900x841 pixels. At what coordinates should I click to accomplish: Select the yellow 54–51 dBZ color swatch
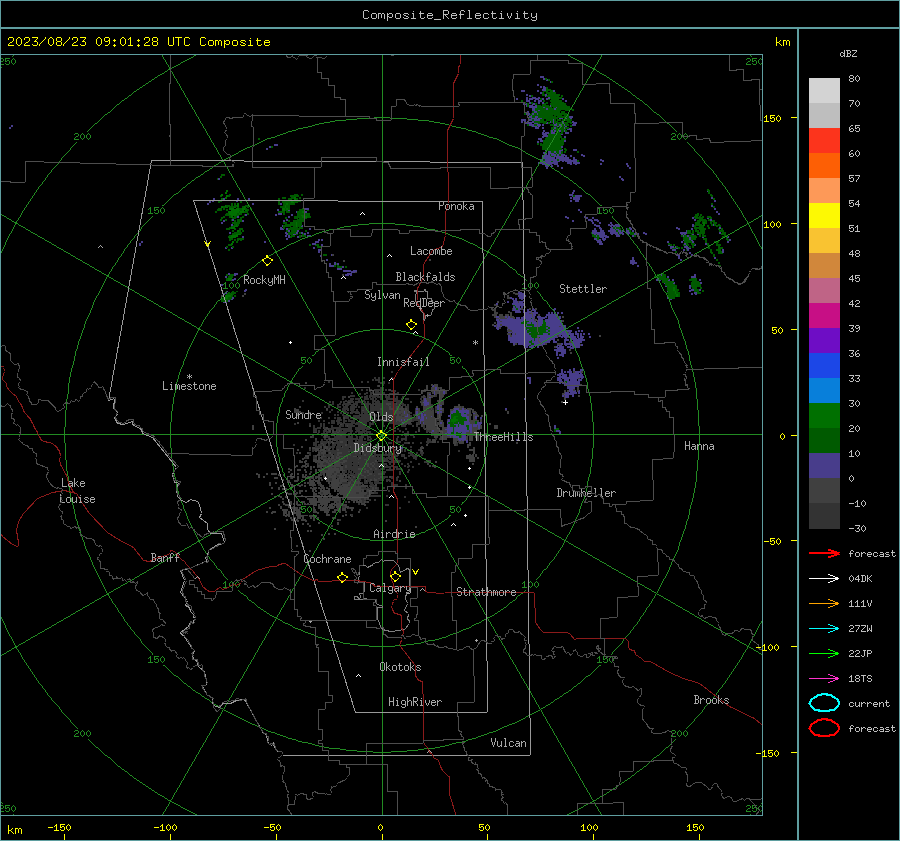(824, 216)
